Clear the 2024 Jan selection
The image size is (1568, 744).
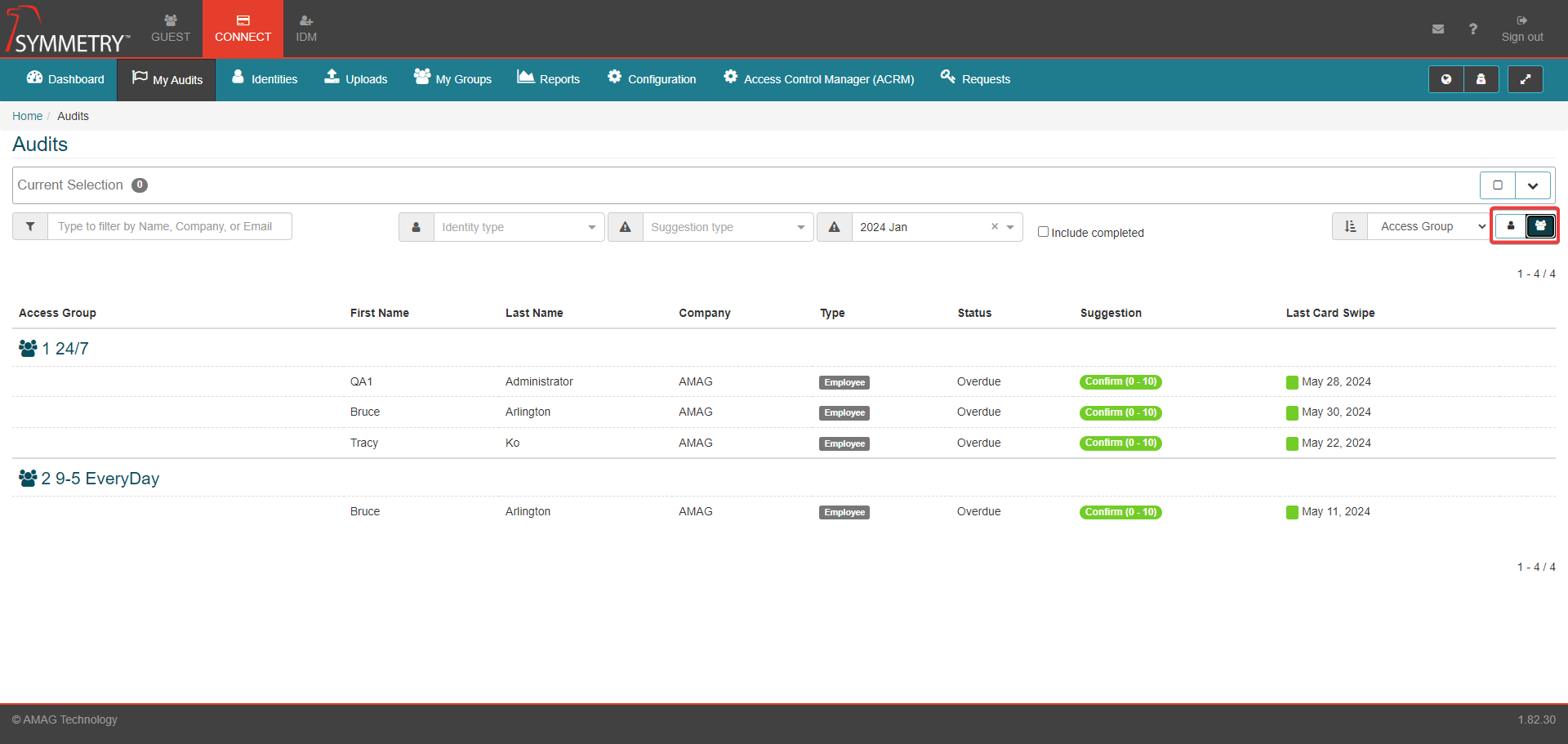click(995, 226)
